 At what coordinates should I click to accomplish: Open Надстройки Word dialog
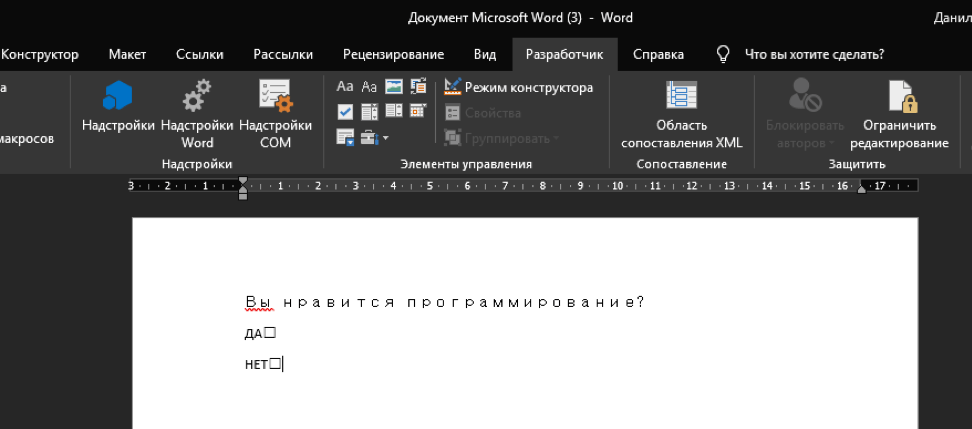click(x=197, y=114)
